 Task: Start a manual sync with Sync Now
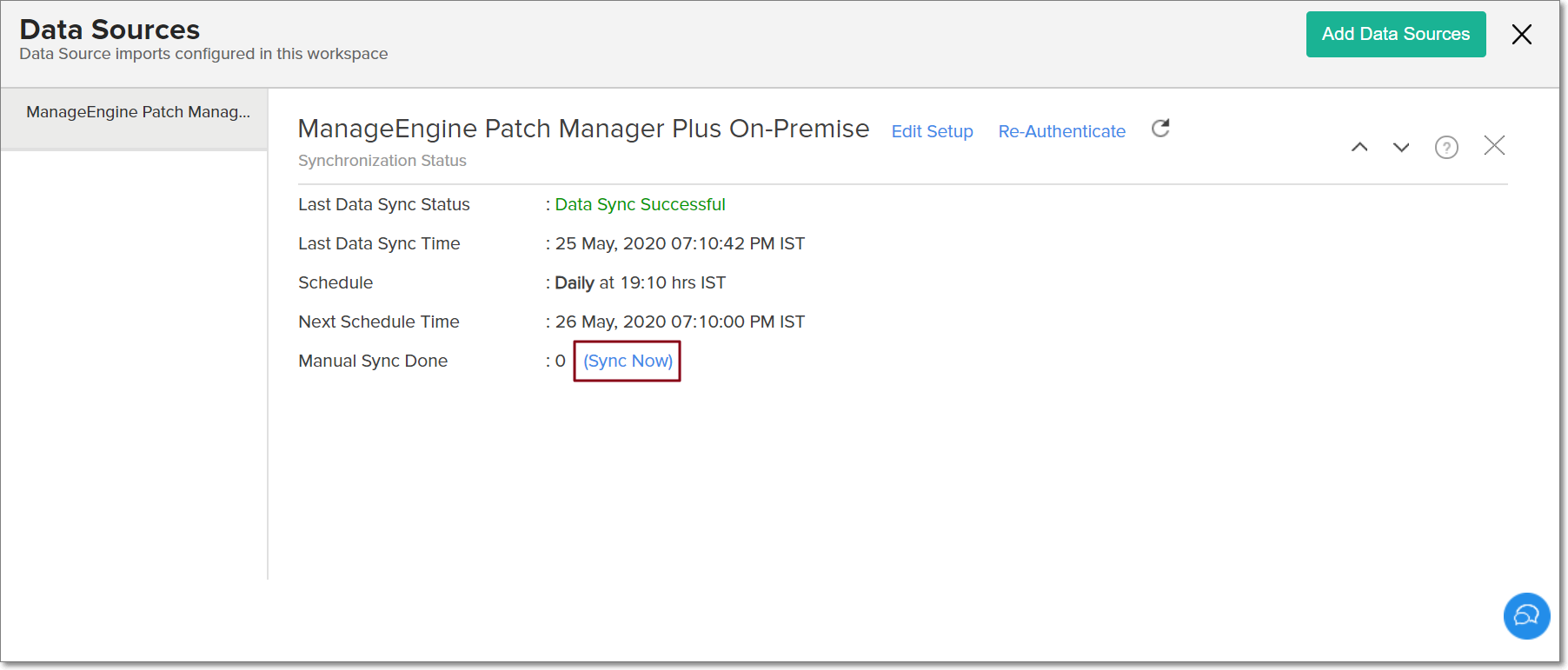628,361
